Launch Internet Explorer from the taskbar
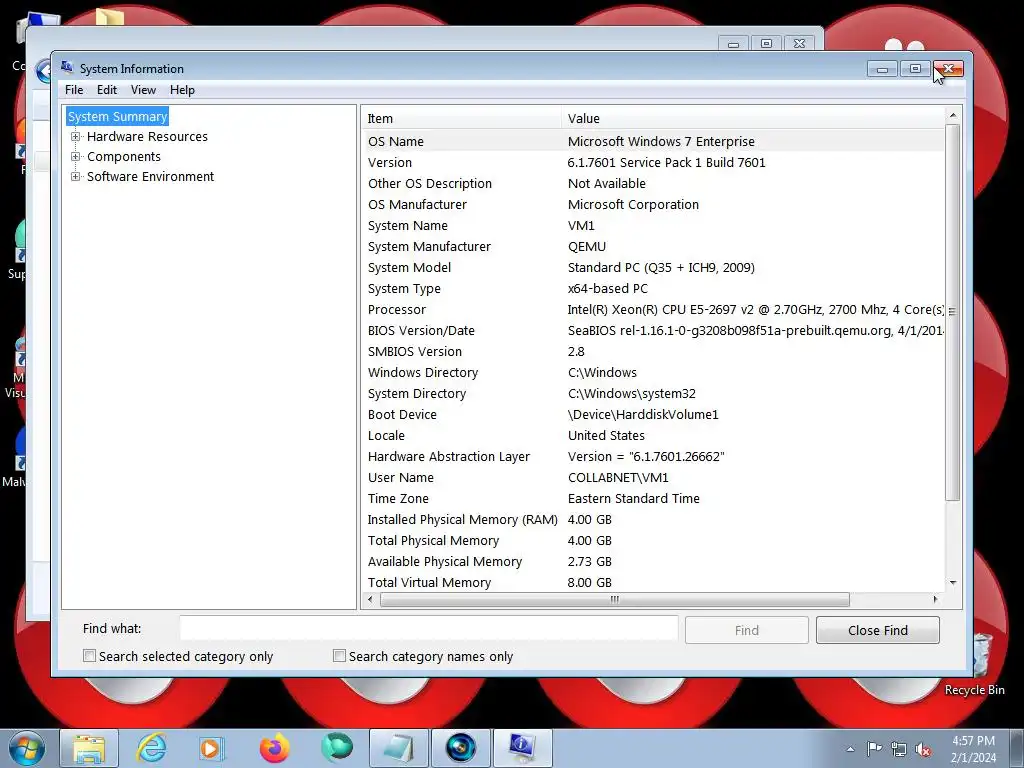 click(x=152, y=748)
